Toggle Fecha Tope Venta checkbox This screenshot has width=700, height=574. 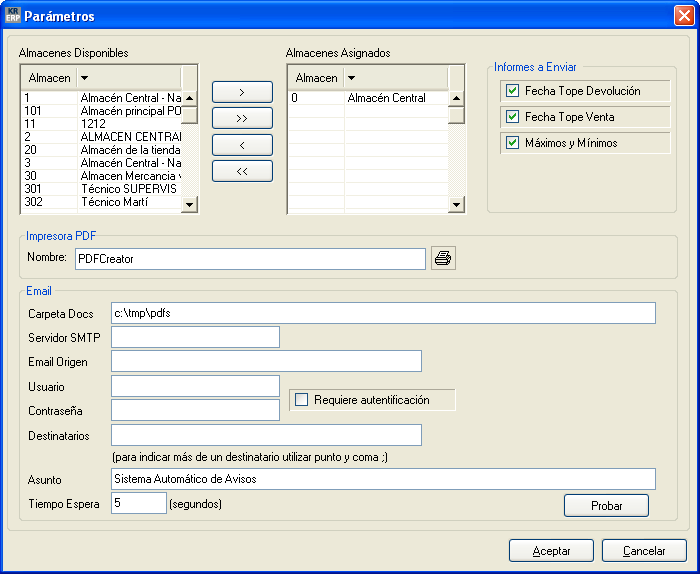[512, 116]
